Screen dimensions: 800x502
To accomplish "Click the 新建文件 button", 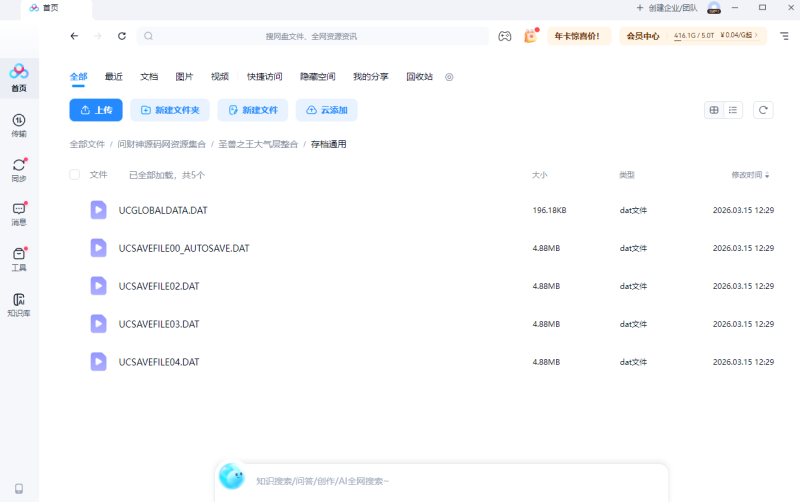I will click(253, 110).
